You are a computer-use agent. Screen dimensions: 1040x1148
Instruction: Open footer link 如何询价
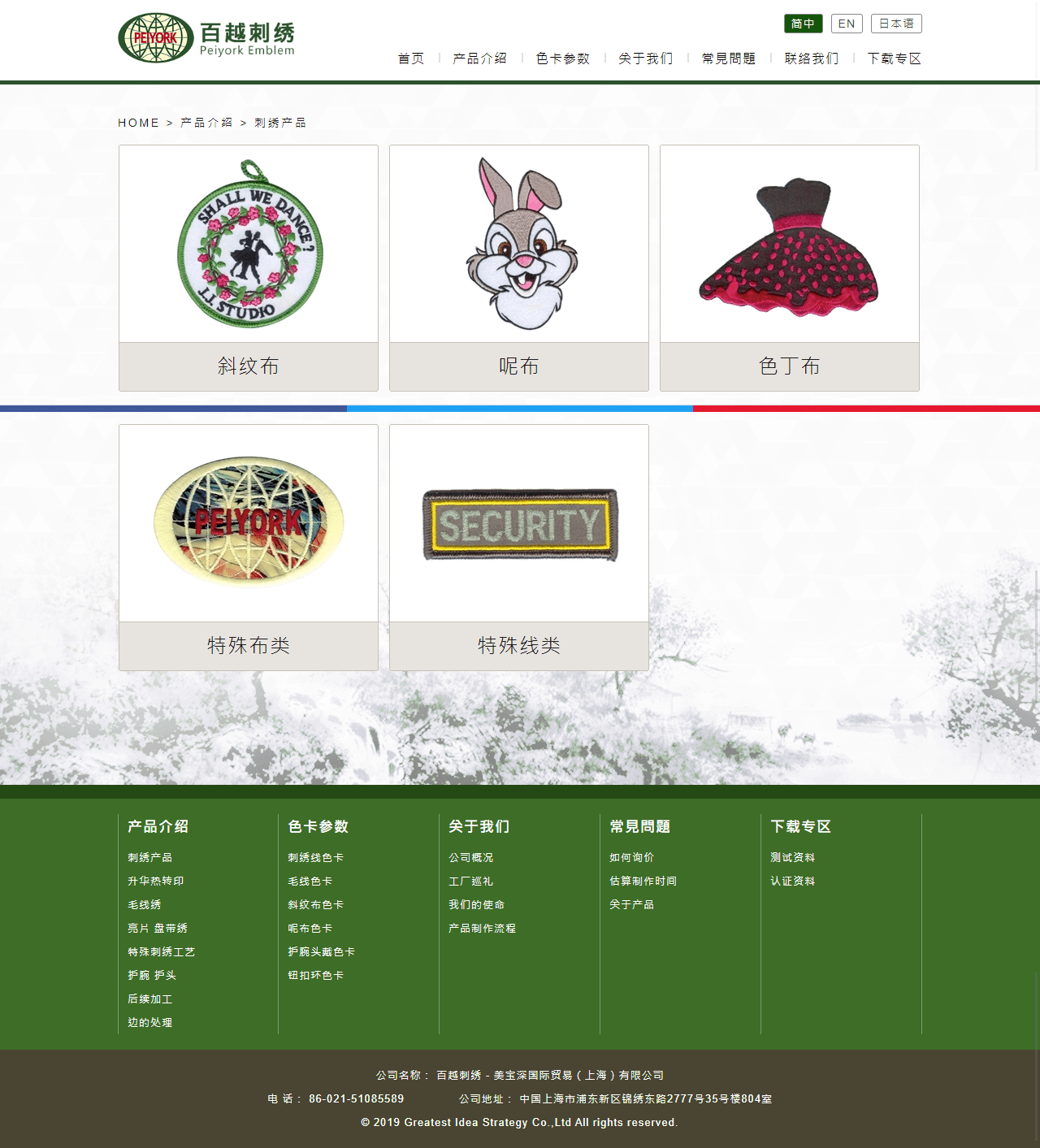pos(632,857)
